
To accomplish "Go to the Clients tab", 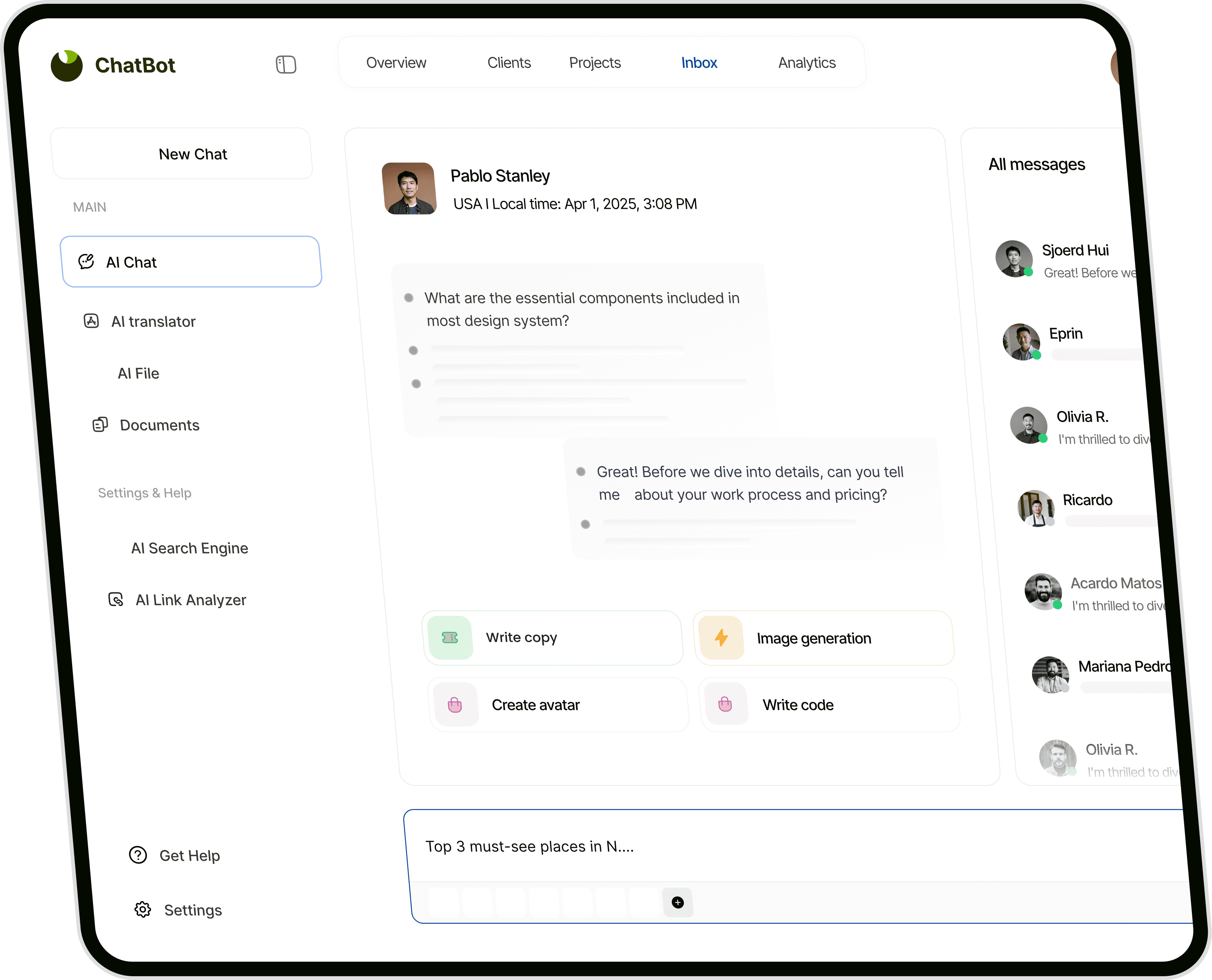I will point(509,63).
